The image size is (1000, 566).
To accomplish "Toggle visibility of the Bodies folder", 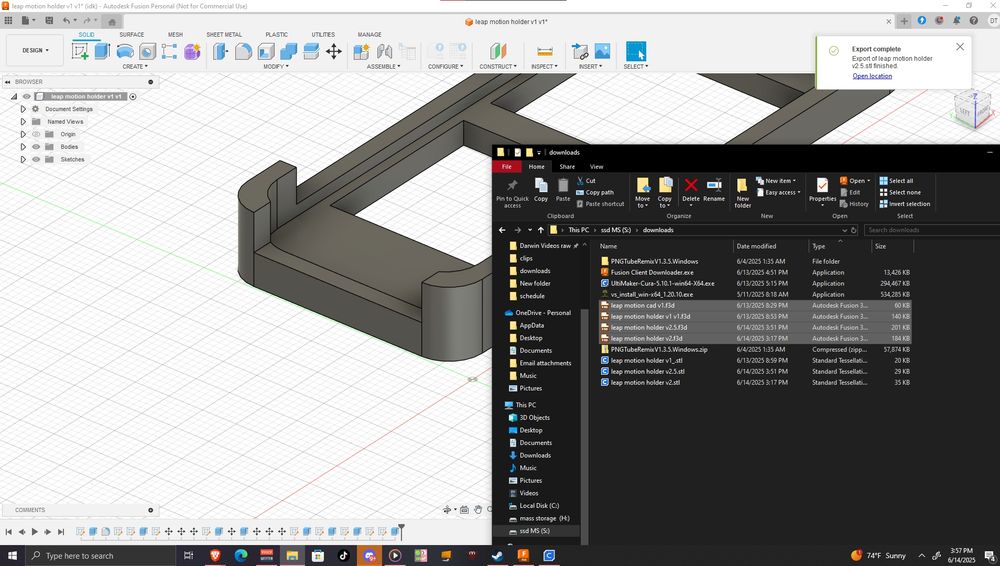I will point(36,147).
